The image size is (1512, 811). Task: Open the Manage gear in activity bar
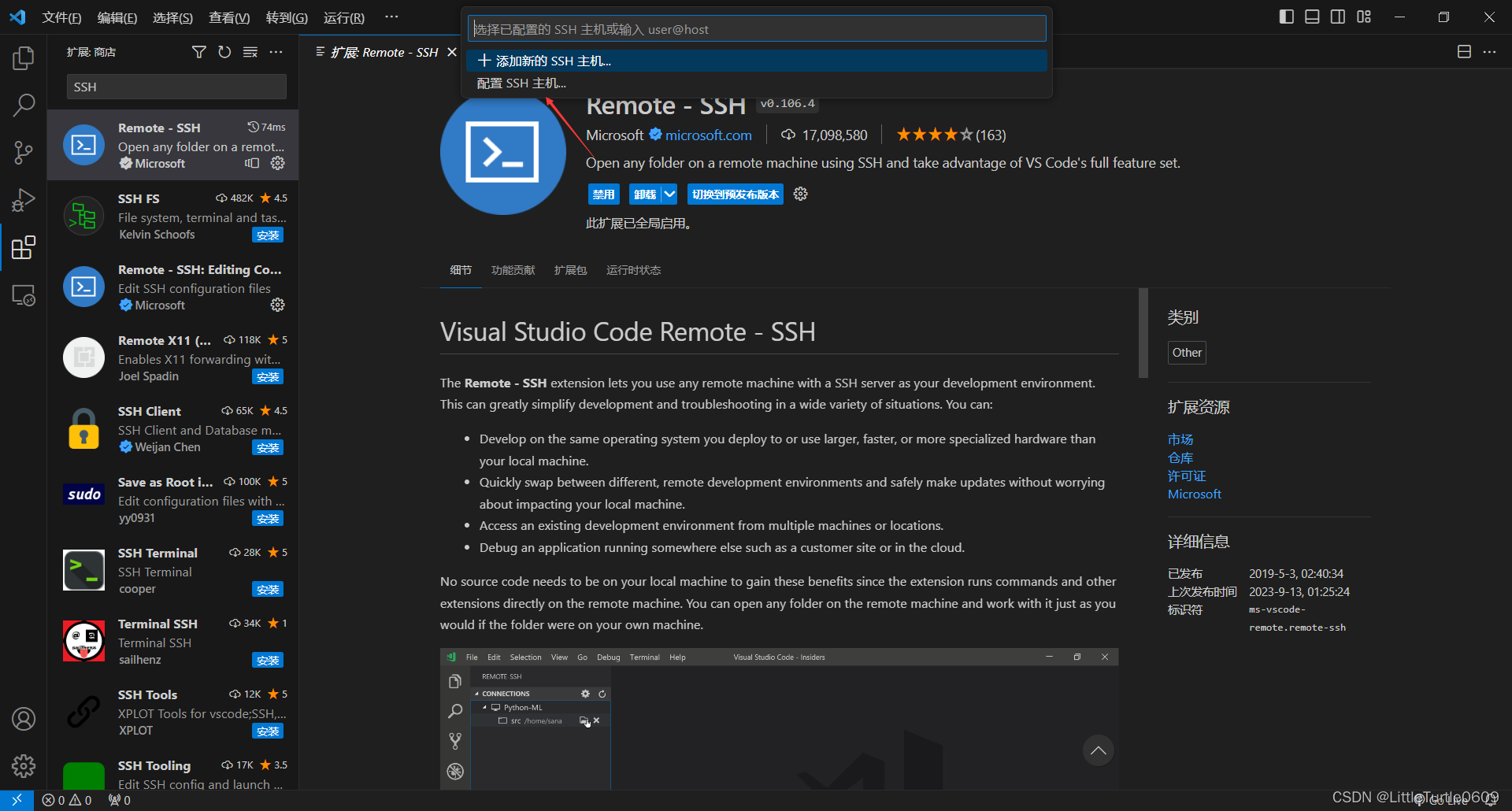[24, 765]
